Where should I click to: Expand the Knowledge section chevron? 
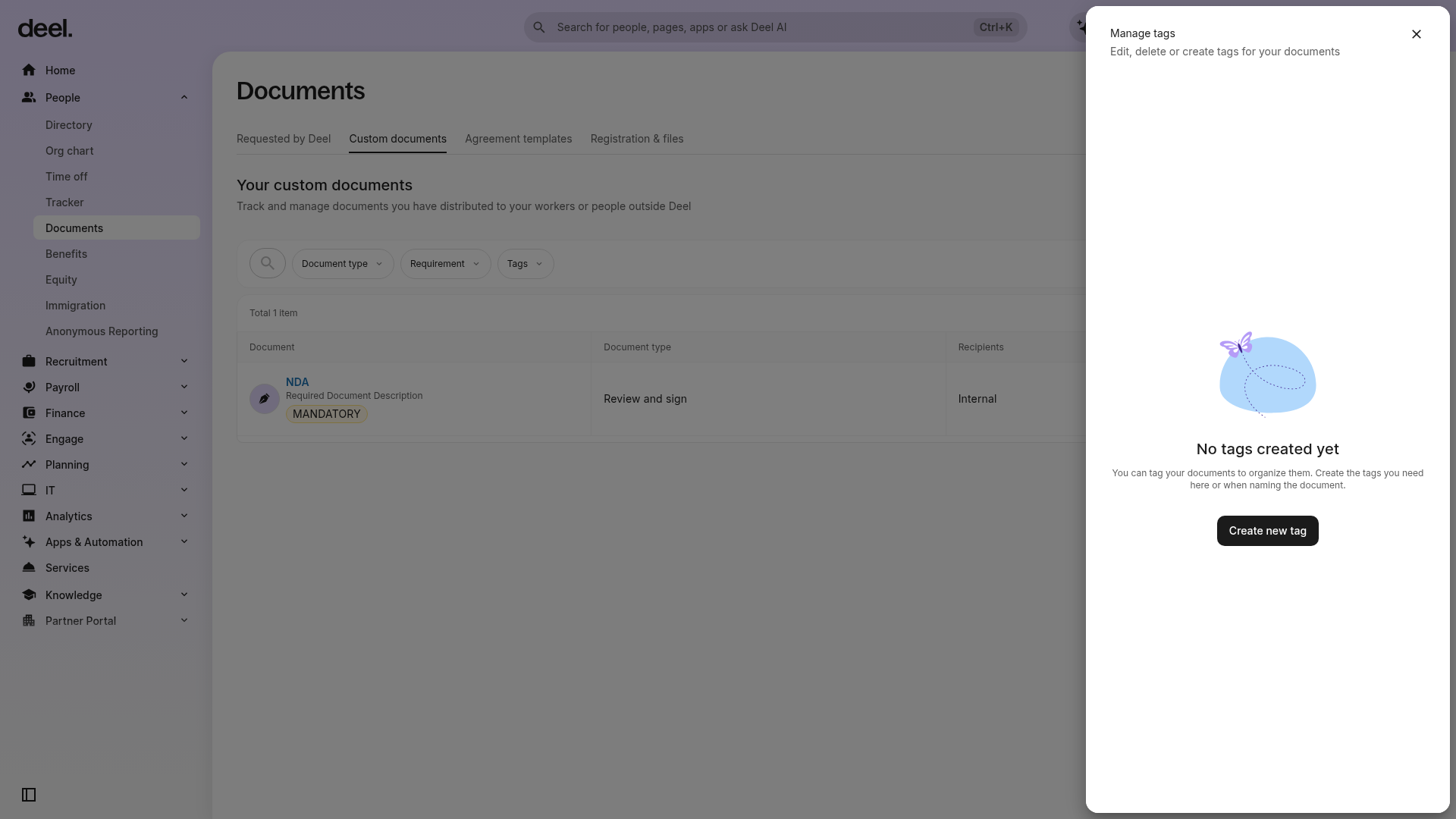pyautogui.click(x=184, y=595)
